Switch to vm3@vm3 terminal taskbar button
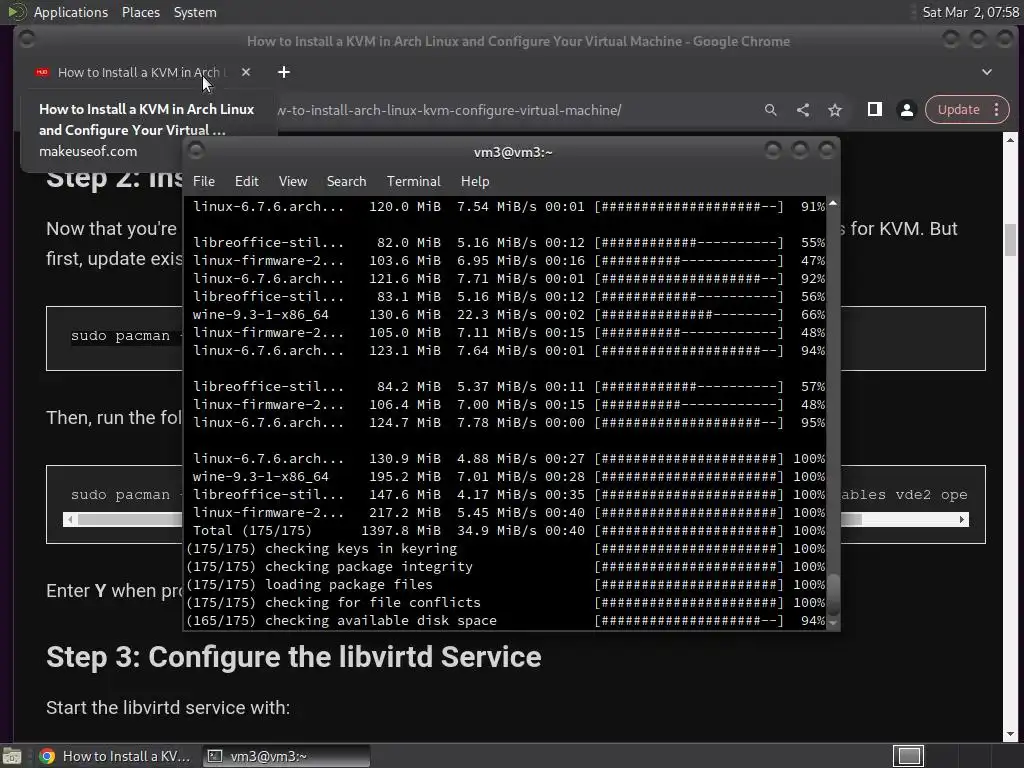 286,756
